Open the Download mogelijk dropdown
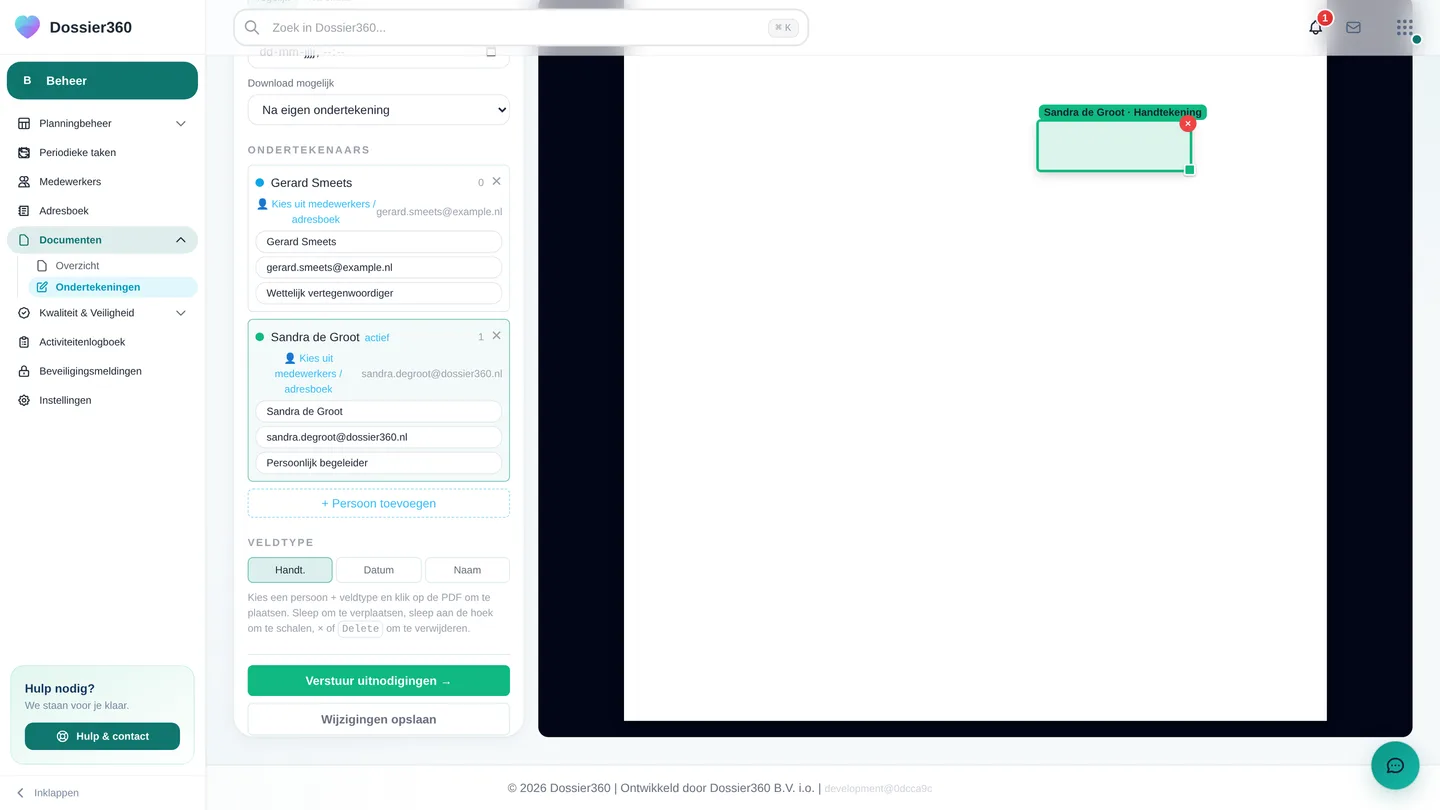 pyautogui.click(x=378, y=110)
